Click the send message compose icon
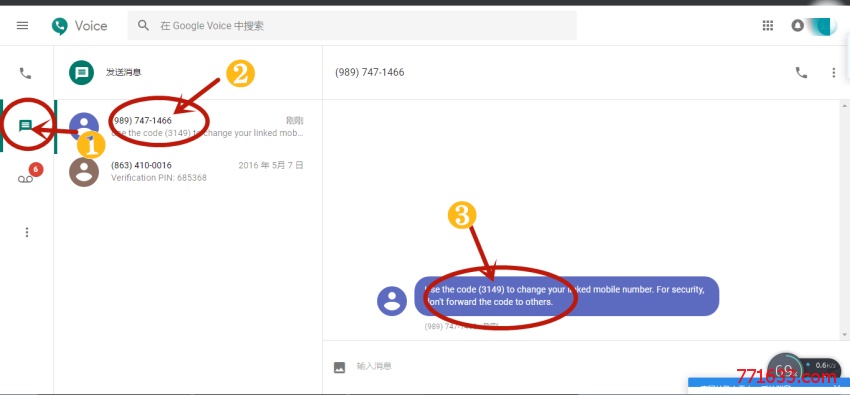The width and height of the screenshot is (850, 395). (82, 72)
